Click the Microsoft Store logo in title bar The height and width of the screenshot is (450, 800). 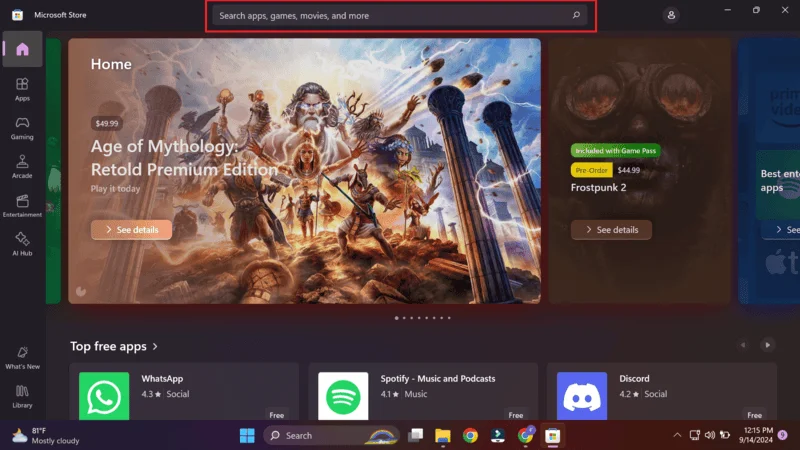pyautogui.click(x=17, y=15)
